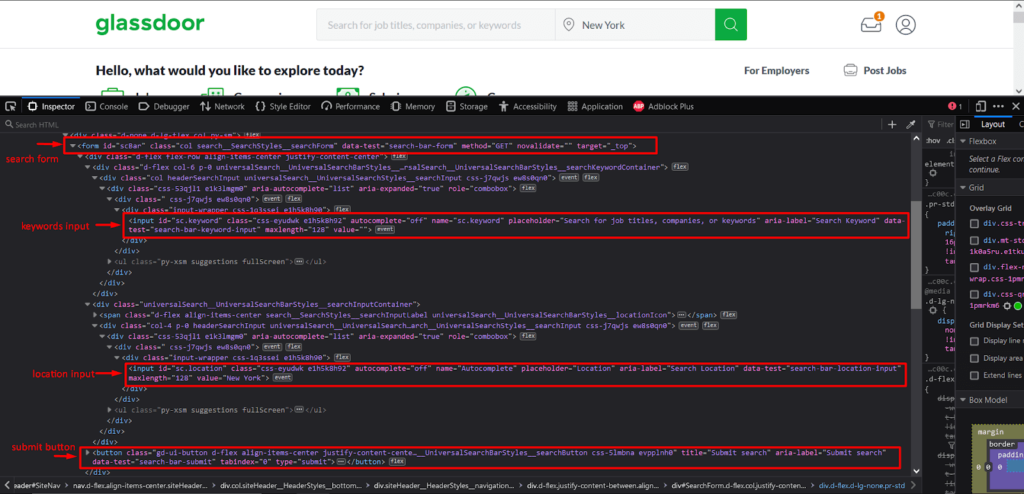The image size is (1024, 494).
Task: Collapse the Flexbox section
Action: [x=963, y=142]
